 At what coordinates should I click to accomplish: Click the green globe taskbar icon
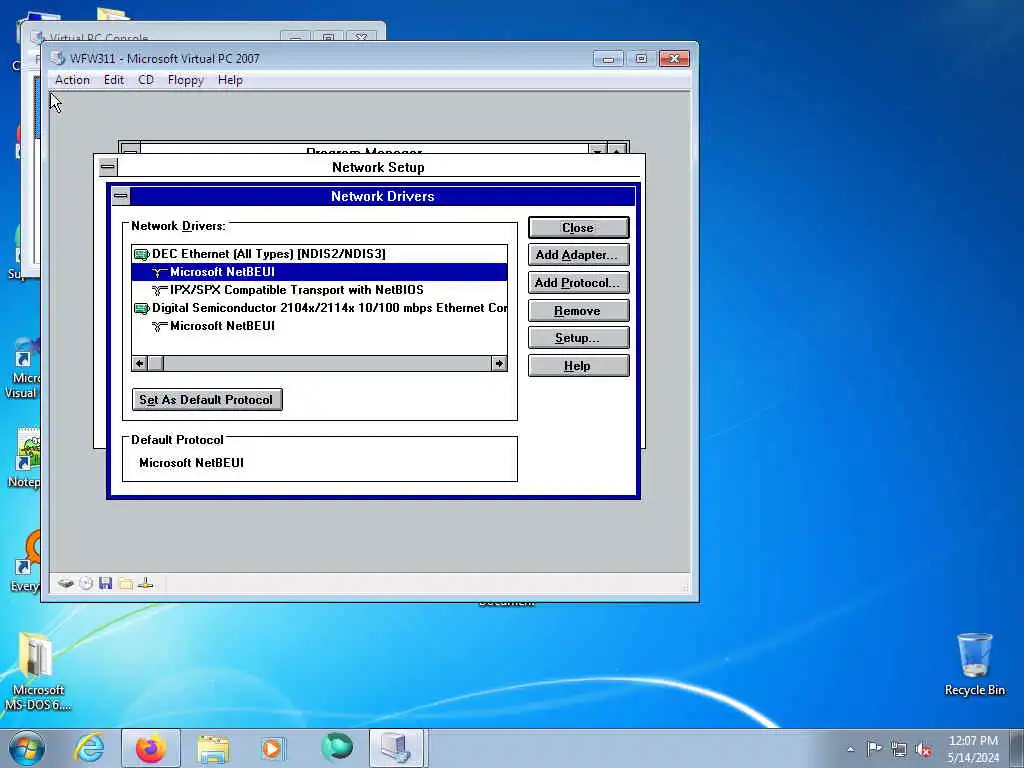[336, 747]
